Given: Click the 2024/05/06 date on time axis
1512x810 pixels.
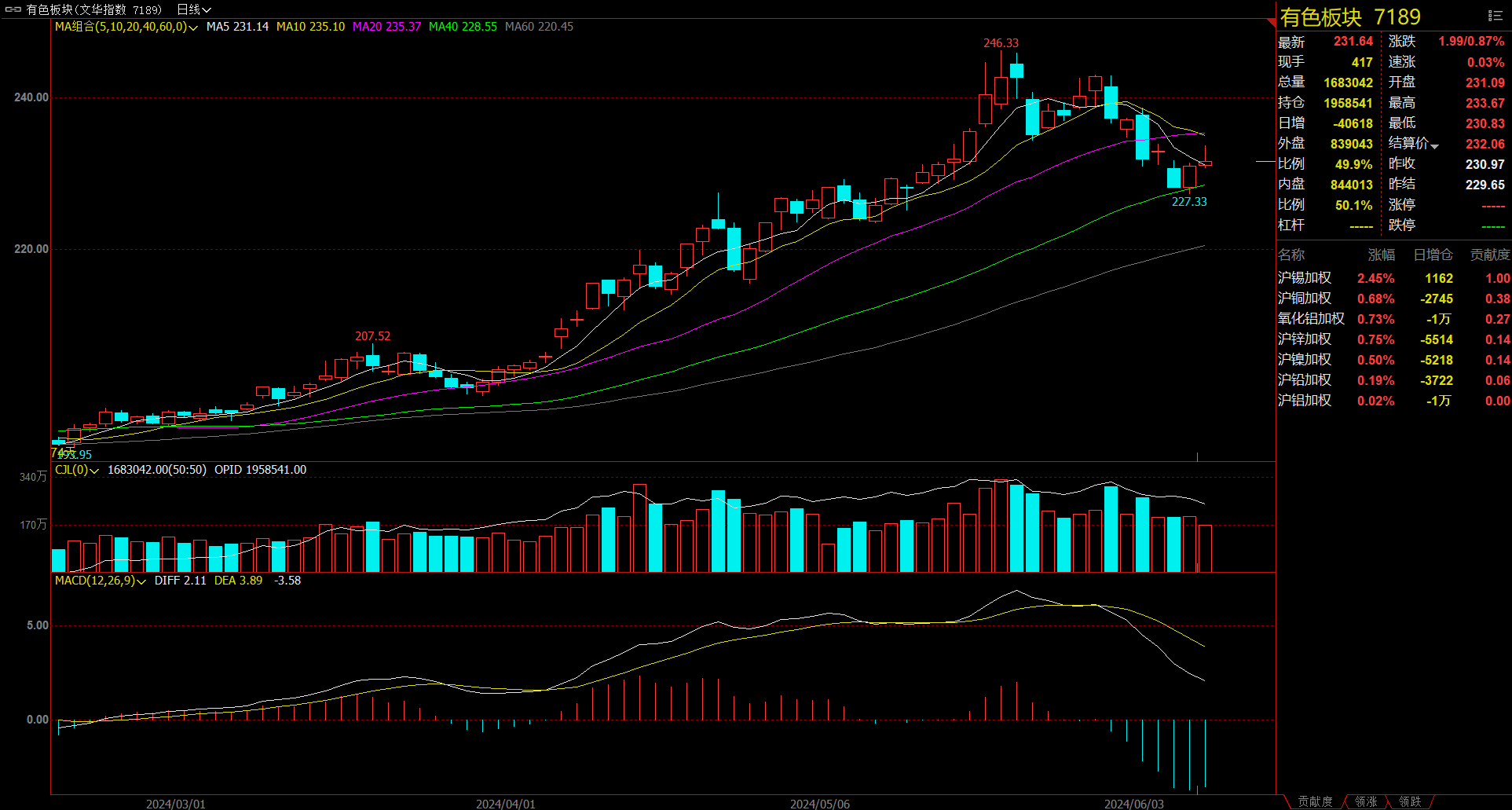Looking at the screenshot, I should point(819,804).
